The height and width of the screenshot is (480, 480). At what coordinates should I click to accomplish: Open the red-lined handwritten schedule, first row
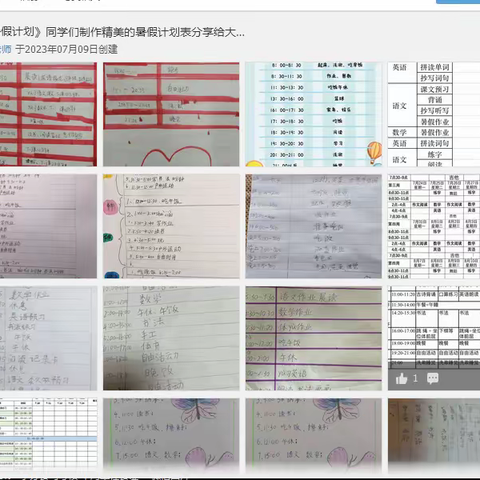pyautogui.click(x=48, y=114)
